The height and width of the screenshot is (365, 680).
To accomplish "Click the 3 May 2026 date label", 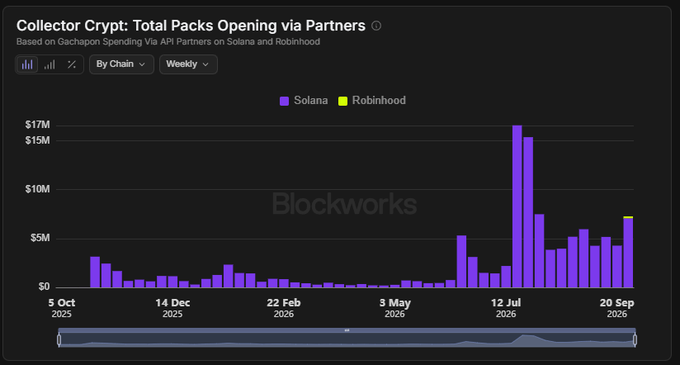I will click(395, 308).
